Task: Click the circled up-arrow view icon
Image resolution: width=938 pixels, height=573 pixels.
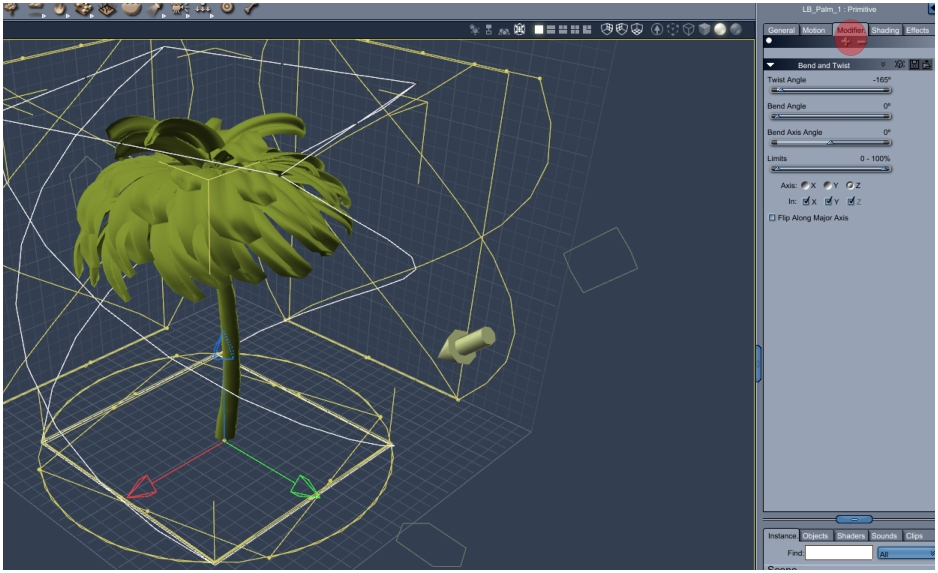Action: click(x=657, y=29)
